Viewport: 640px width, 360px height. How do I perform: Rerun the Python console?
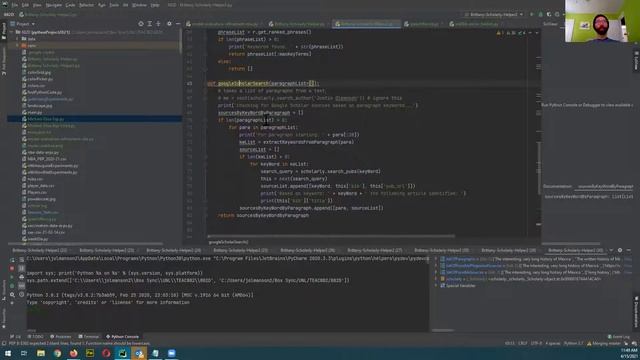(12, 260)
